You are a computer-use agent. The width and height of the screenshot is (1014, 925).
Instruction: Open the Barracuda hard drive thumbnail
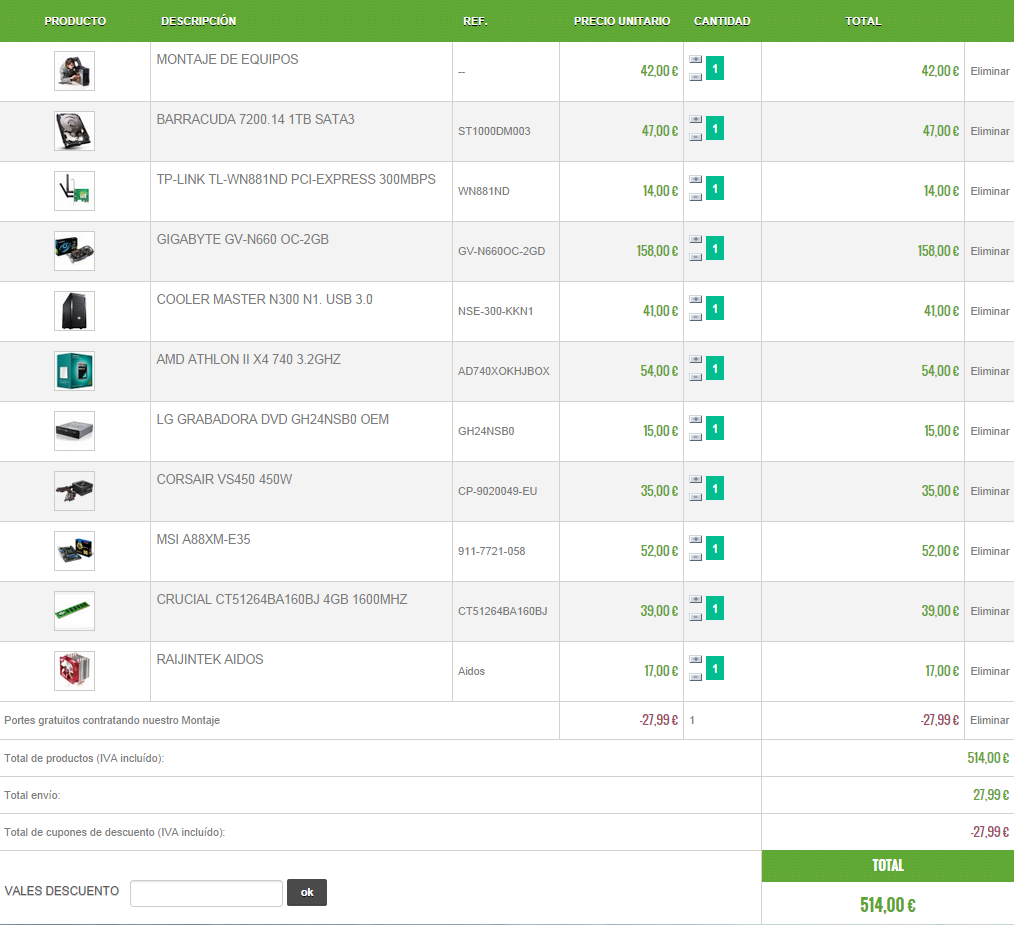(74, 131)
